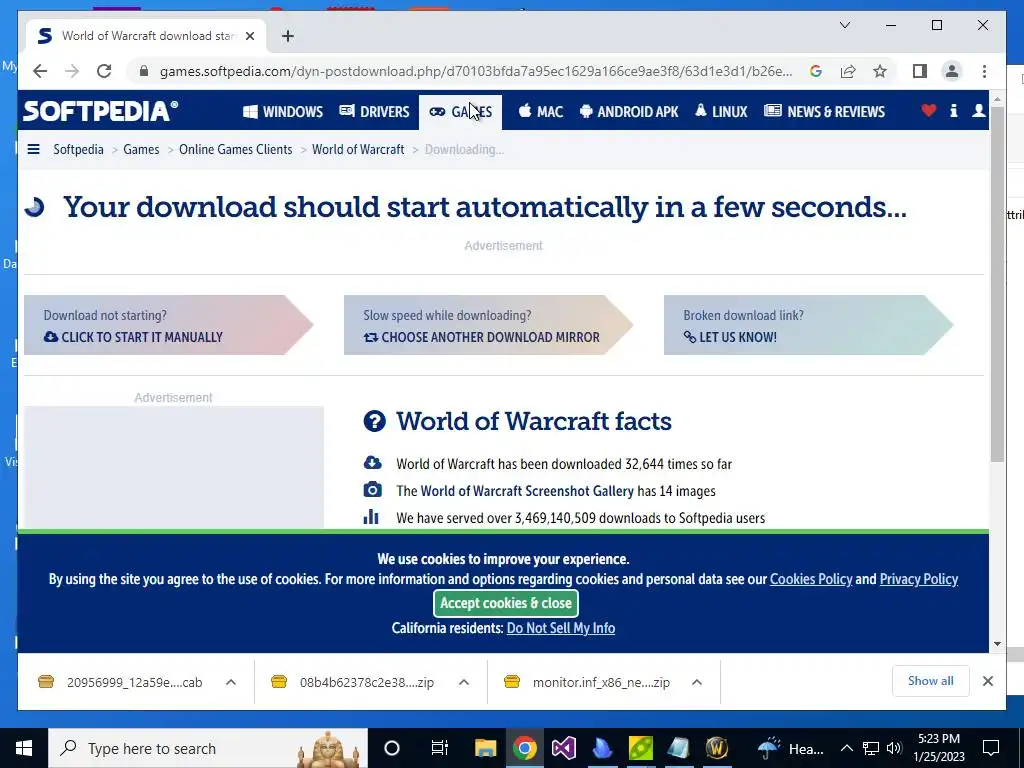
Task: Open Visual Studio from taskbar
Action: click(x=563, y=748)
